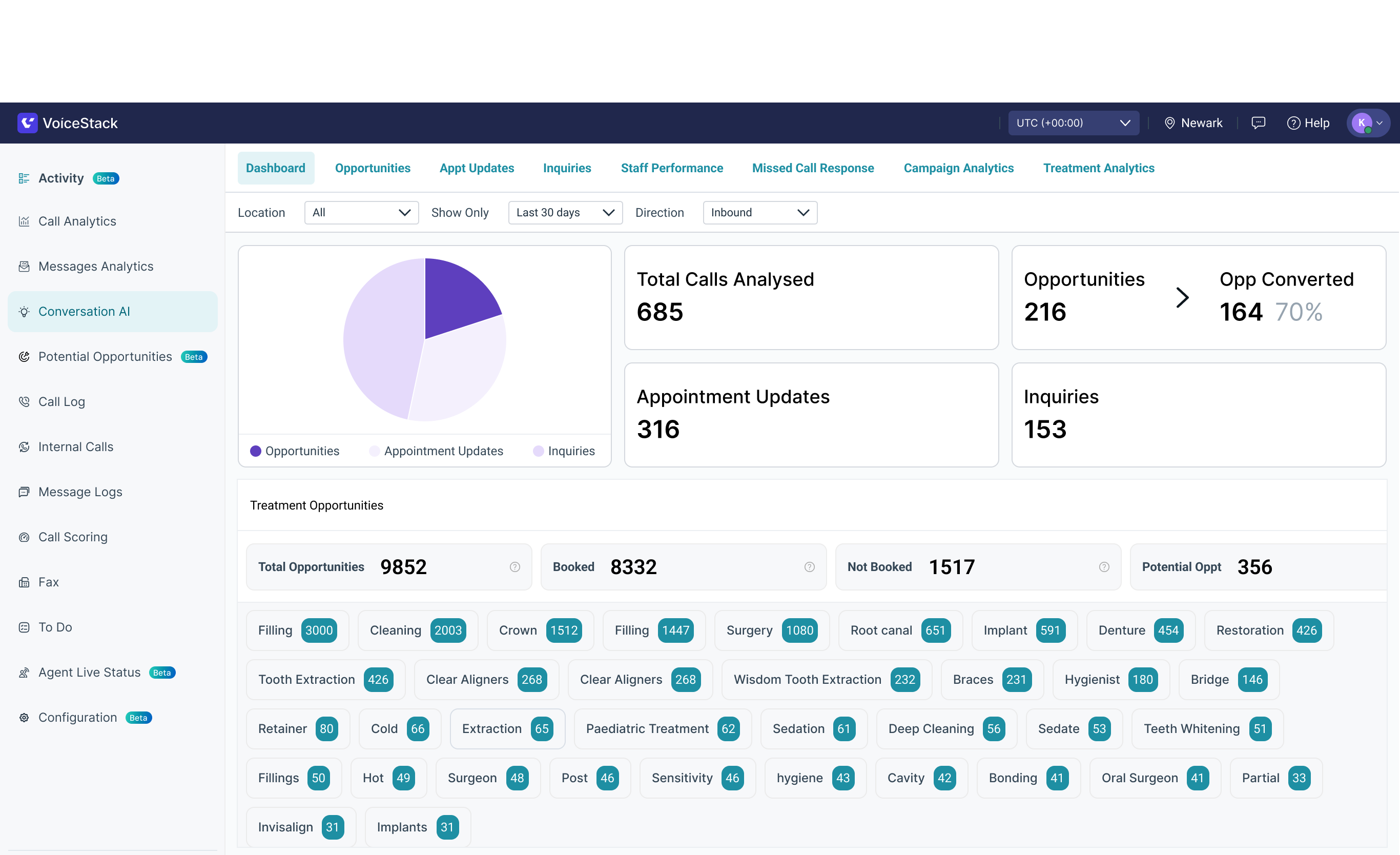Click the Configuration gear icon

click(x=24, y=718)
